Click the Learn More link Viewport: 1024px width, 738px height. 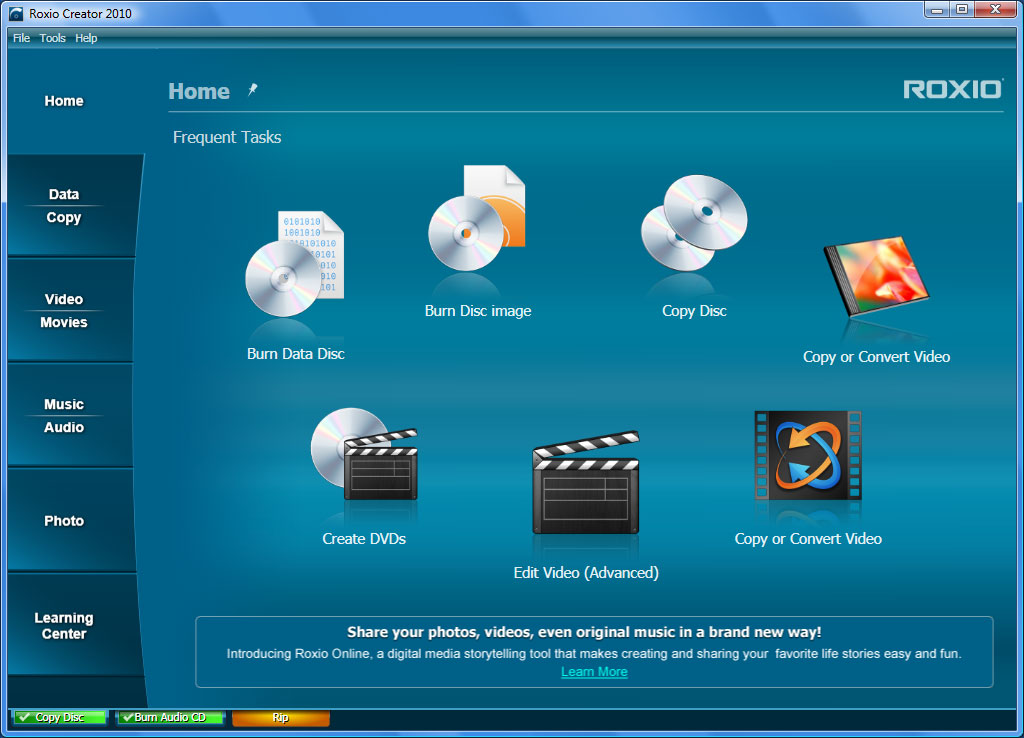(594, 671)
